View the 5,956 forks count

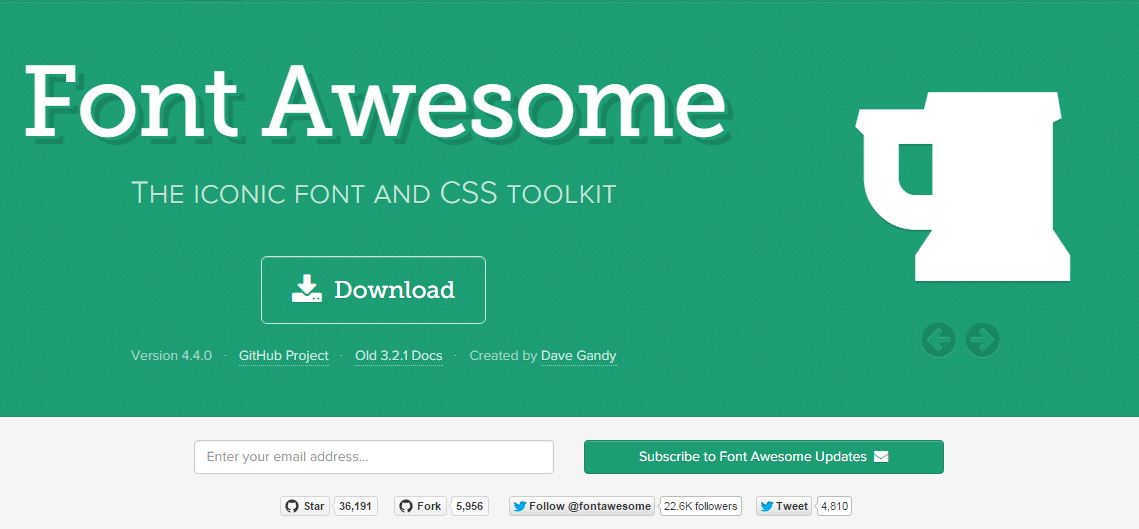(469, 506)
